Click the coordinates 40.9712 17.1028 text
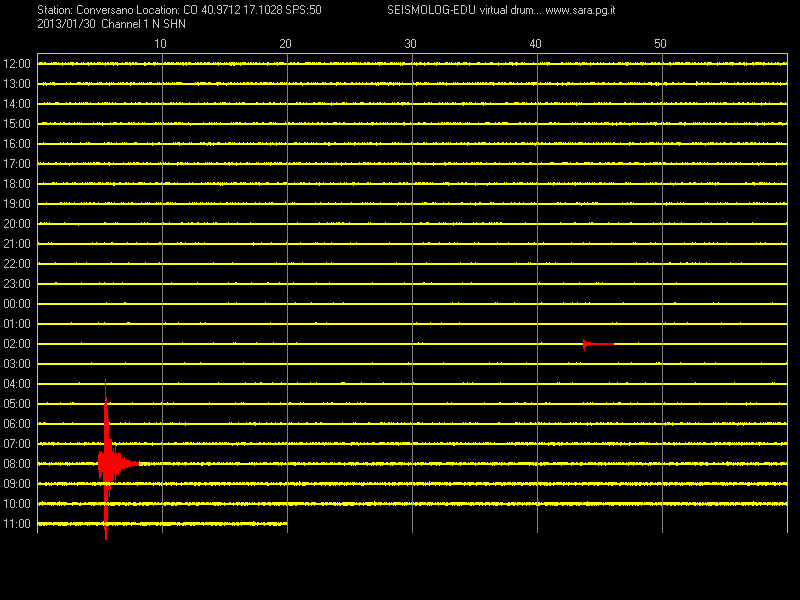The image size is (800, 600). click(x=241, y=10)
